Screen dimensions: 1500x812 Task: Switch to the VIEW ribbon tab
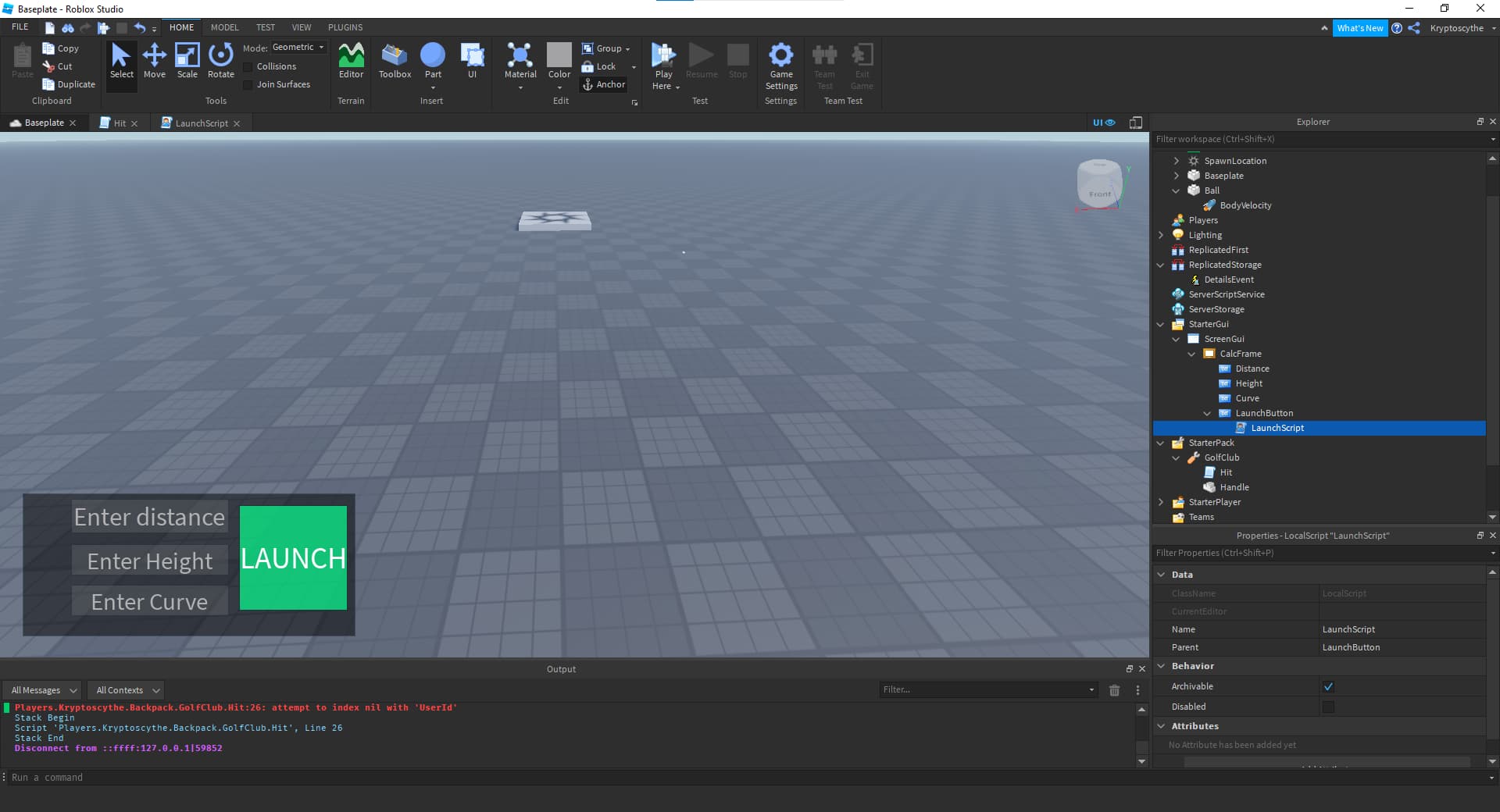[x=302, y=27]
